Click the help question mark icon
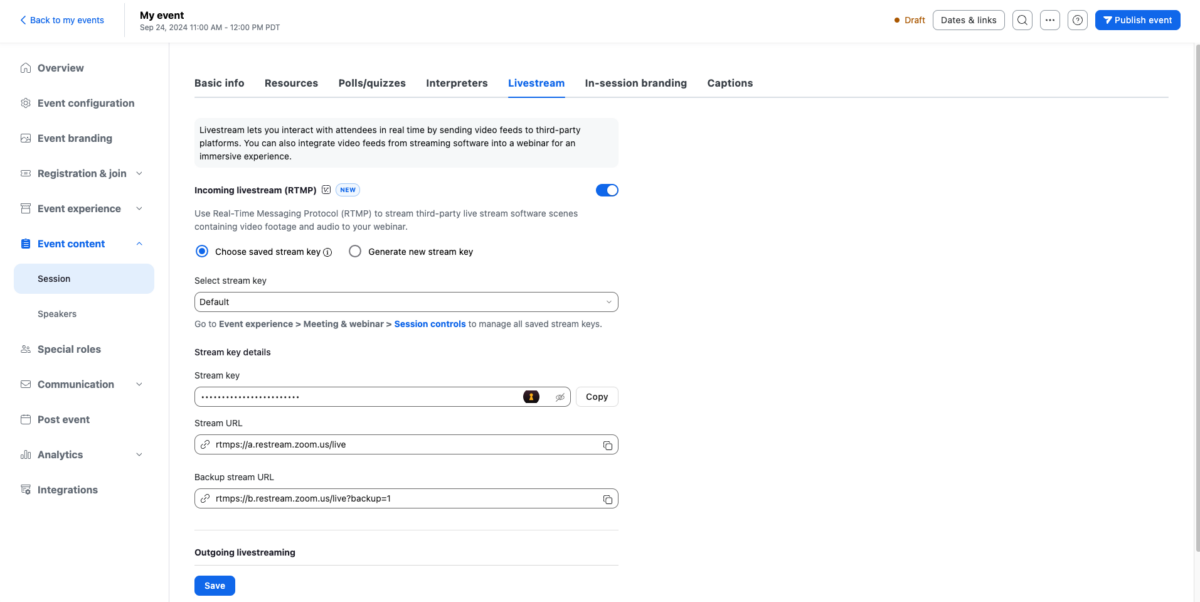Image resolution: width=1200 pixels, height=602 pixels. click(1077, 20)
